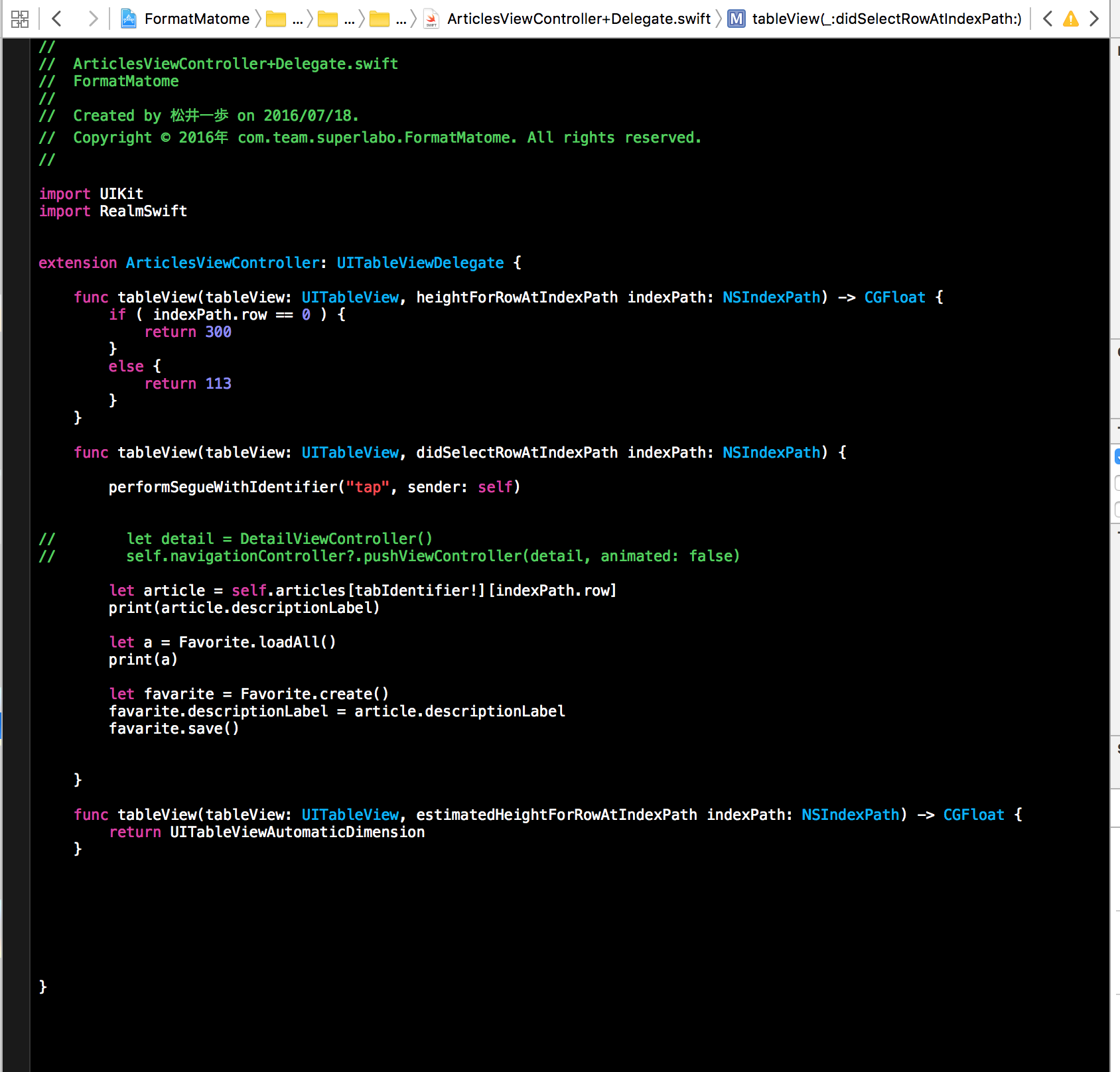Open the Related Items grid menu
Image resolution: width=1120 pixels, height=1072 pixels.
tap(20, 19)
